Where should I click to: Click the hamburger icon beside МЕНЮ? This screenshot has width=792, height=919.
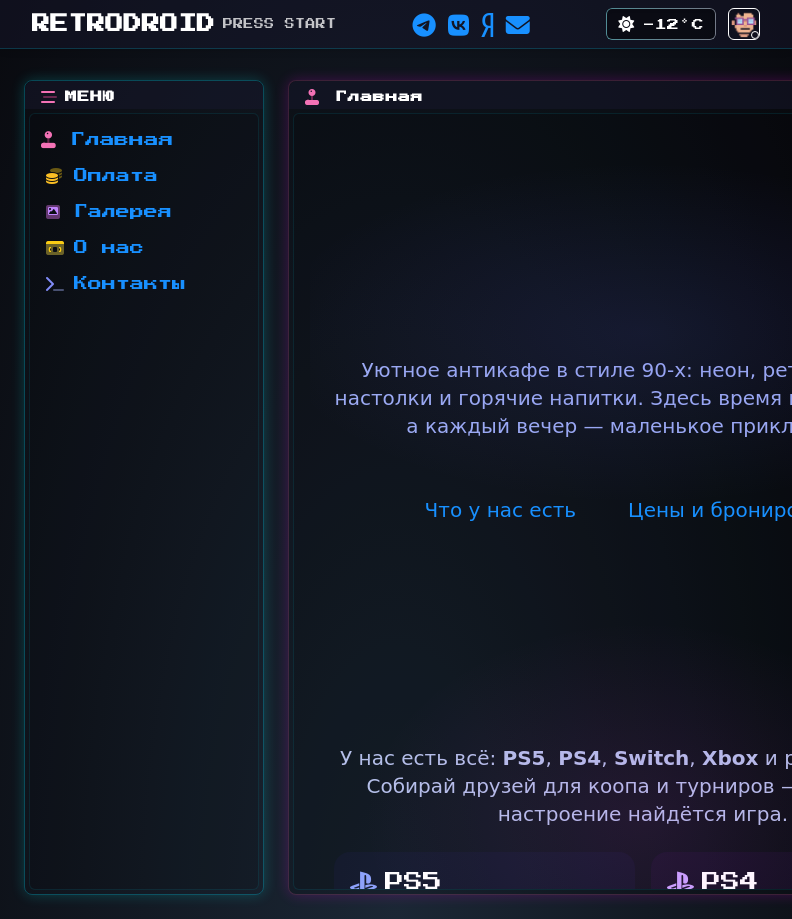[x=48, y=97]
